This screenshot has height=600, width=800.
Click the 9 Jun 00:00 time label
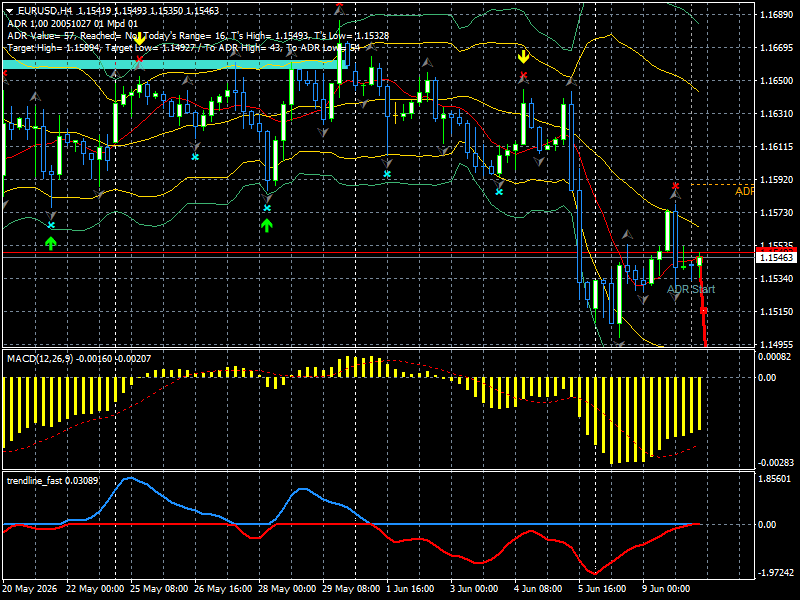[666, 589]
